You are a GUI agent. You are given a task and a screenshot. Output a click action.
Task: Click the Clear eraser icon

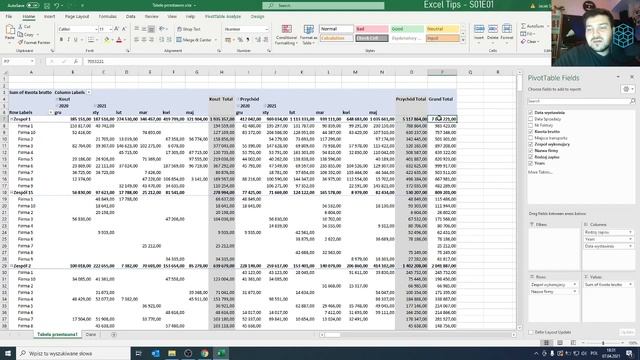[x=524, y=42]
